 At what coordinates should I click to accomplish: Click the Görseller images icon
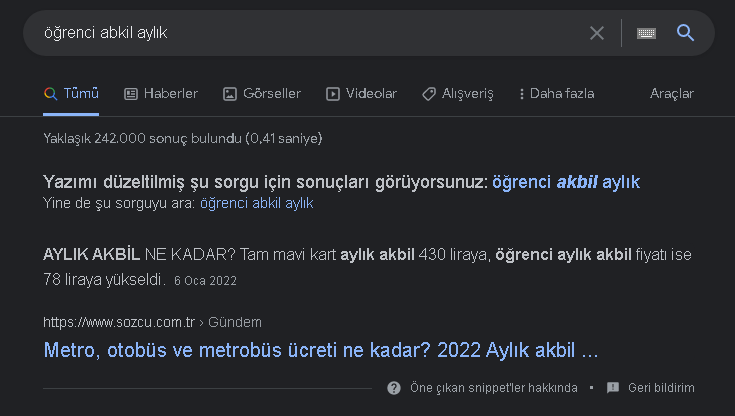230,94
